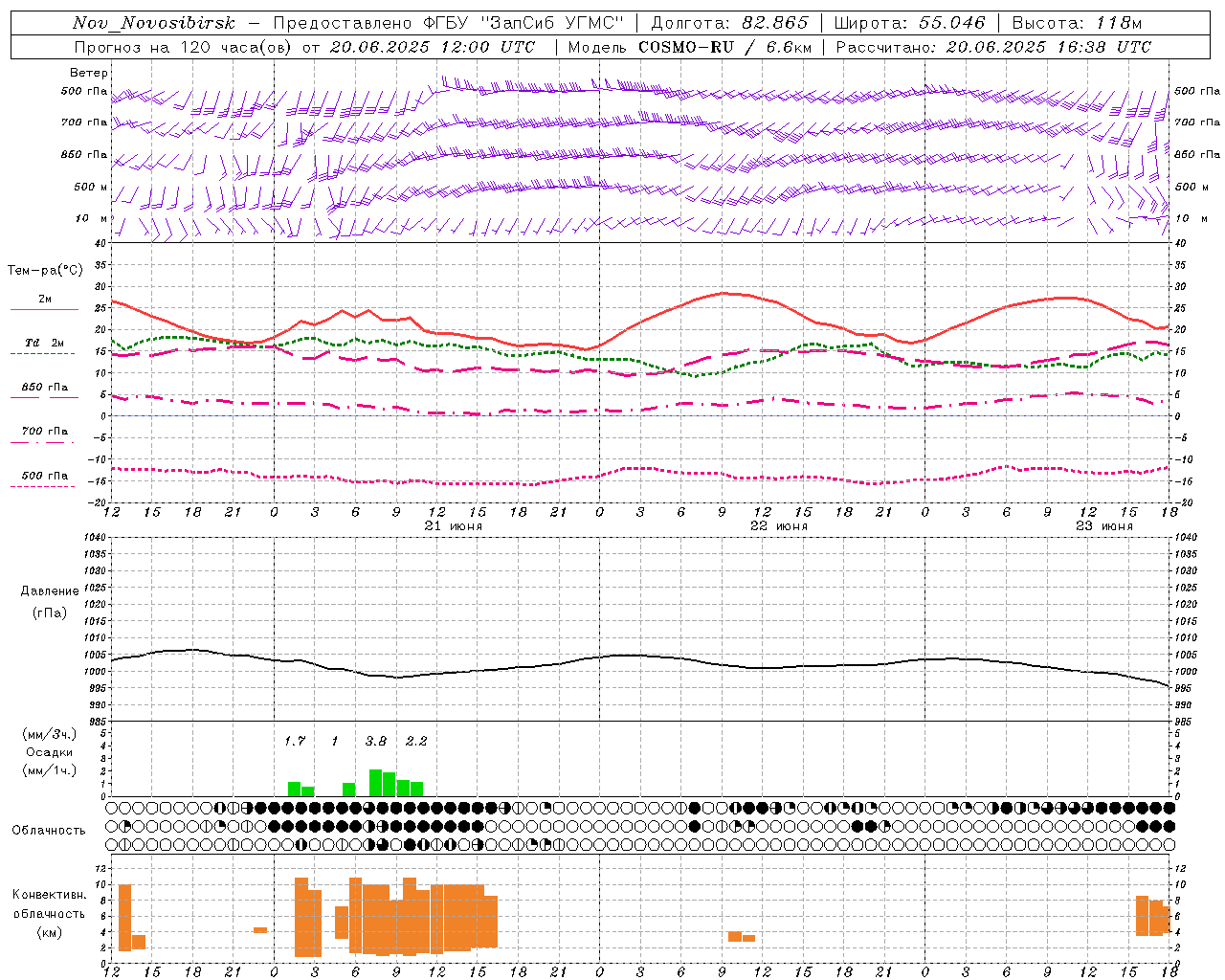1225x980 pixels.
Task: Click the latitude value 55.046
Action: click(951, 23)
